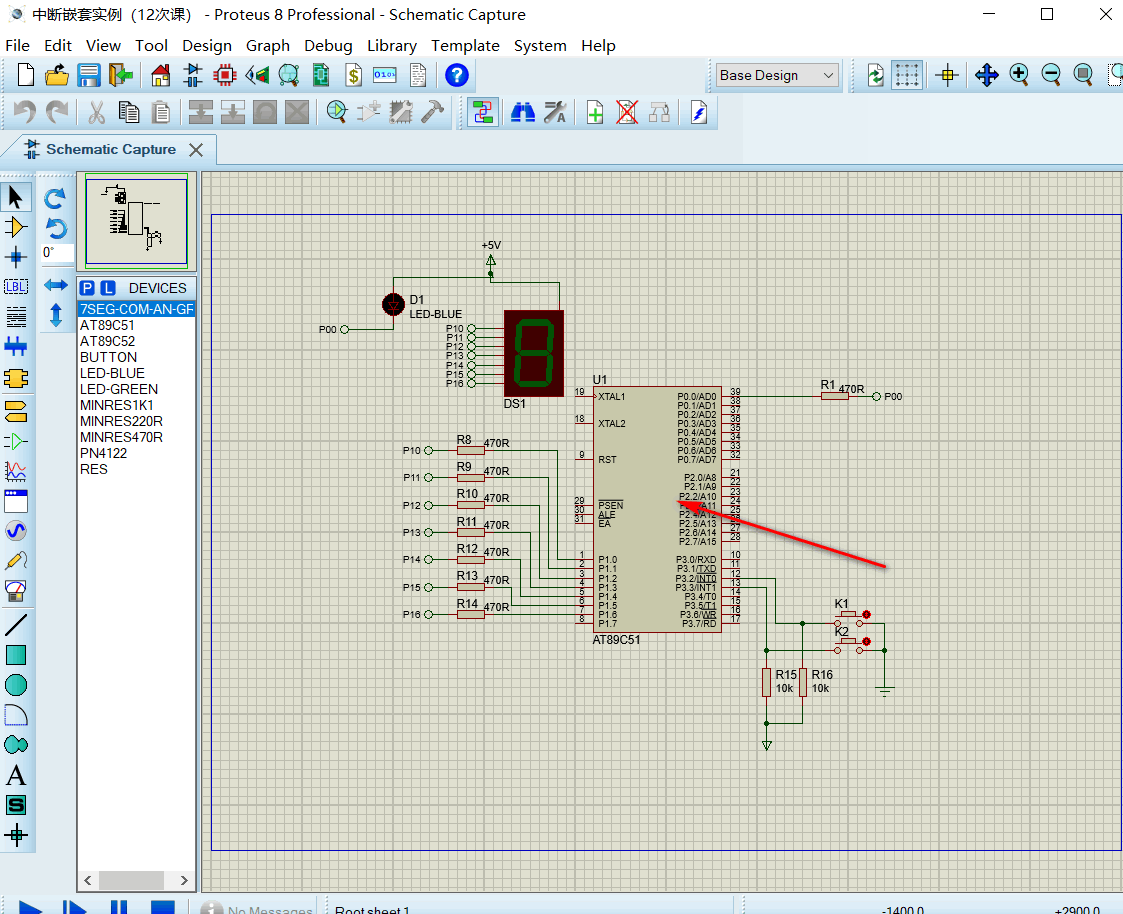Screen dimensions: 1123x914
Task: Select the Component mode tool
Action: [16, 228]
